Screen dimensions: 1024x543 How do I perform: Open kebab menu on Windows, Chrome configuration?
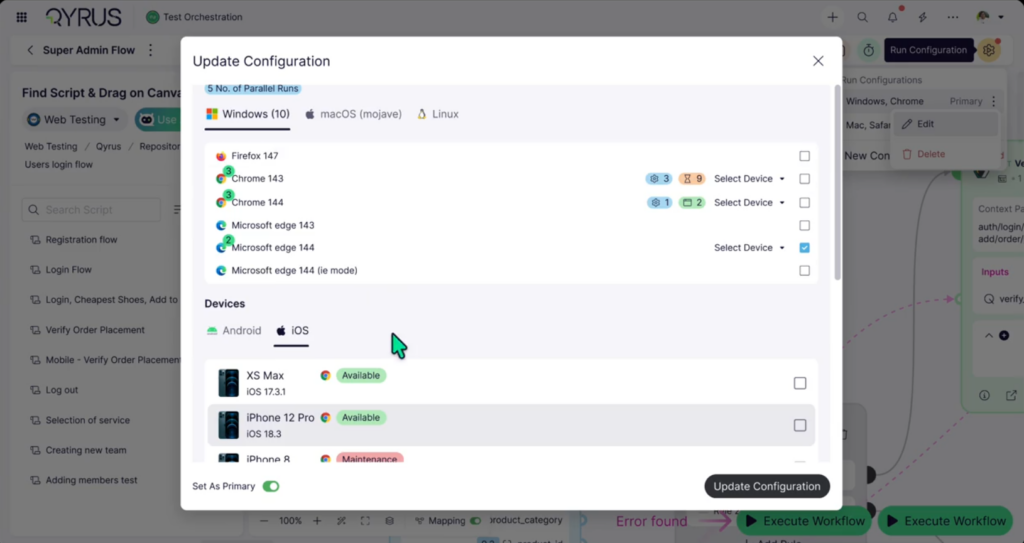tap(993, 101)
